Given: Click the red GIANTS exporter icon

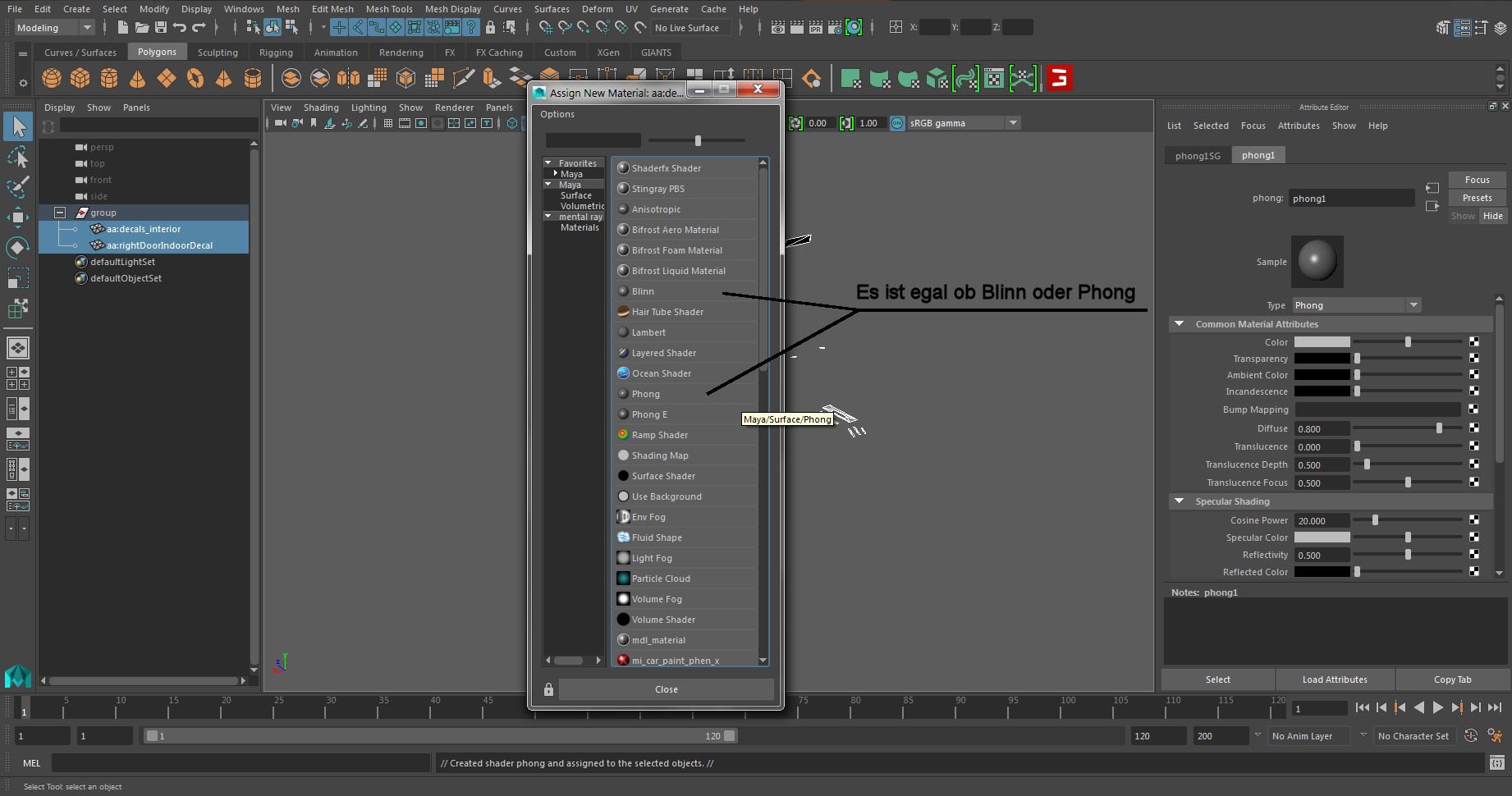Looking at the screenshot, I should (x=1060, y=79).
